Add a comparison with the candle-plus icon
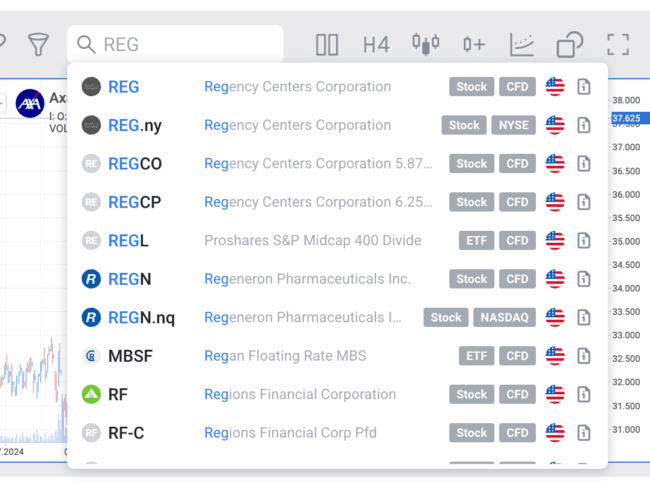The width and height of the screenshot is (650, 482). [474, 44]
